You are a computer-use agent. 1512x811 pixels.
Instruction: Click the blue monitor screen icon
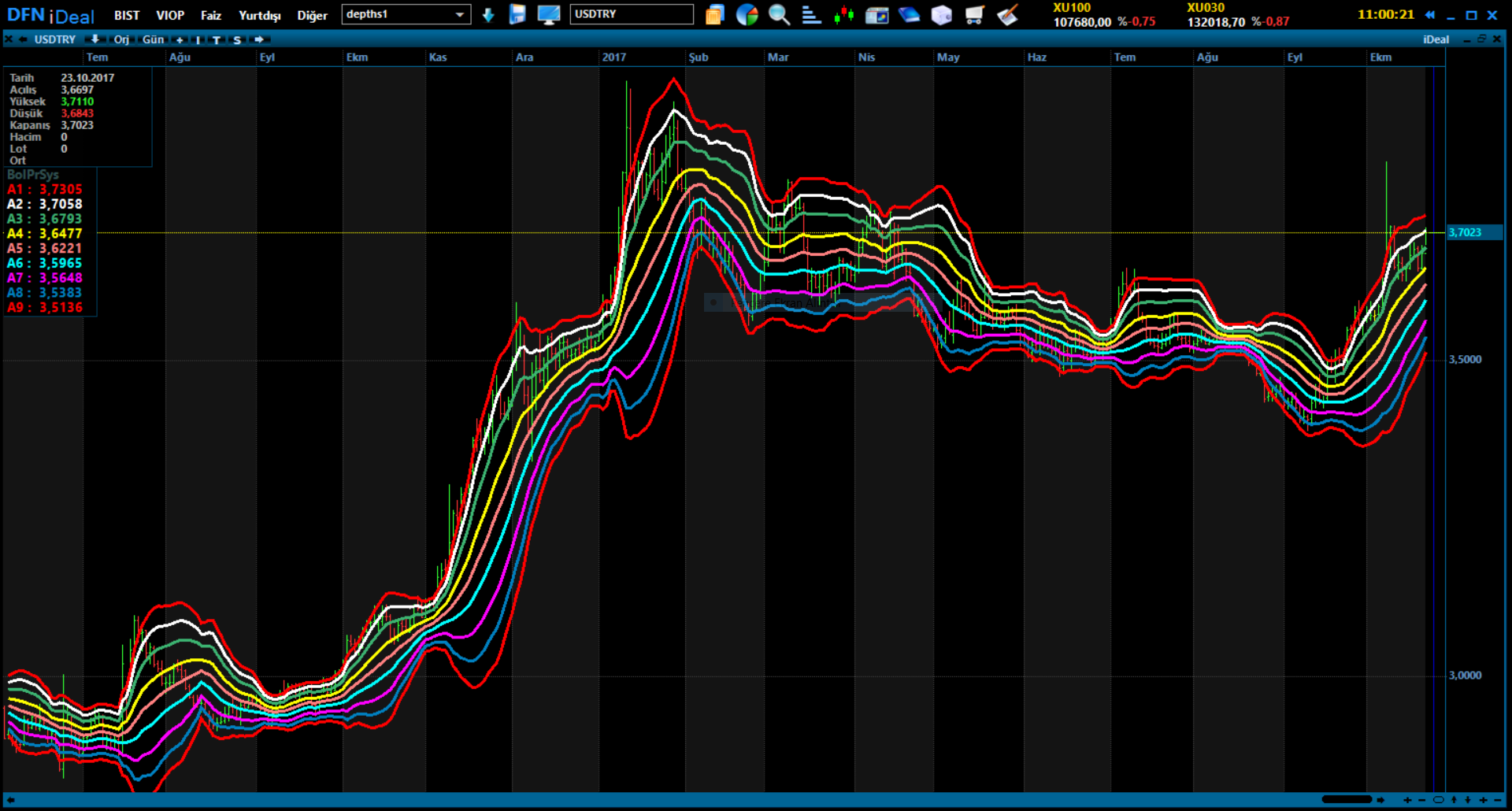548,14
